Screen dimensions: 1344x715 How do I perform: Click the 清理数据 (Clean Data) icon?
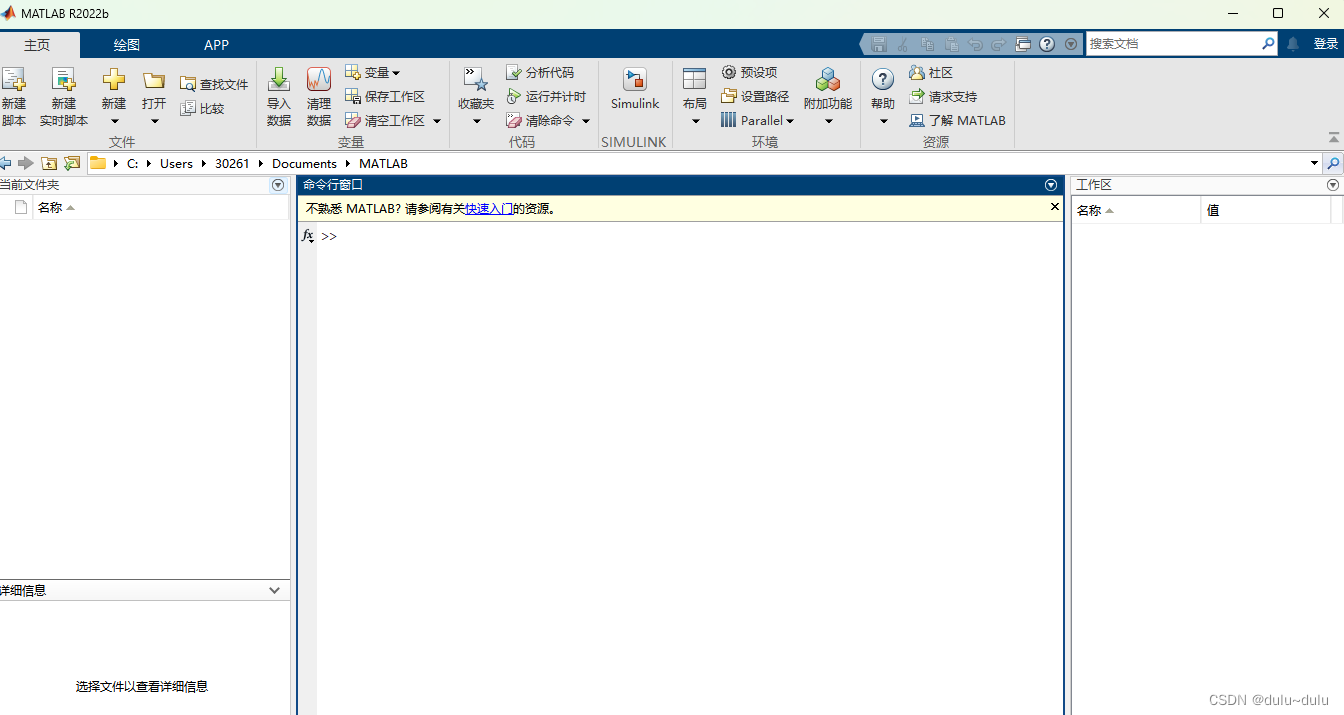(x=319, y=80)
